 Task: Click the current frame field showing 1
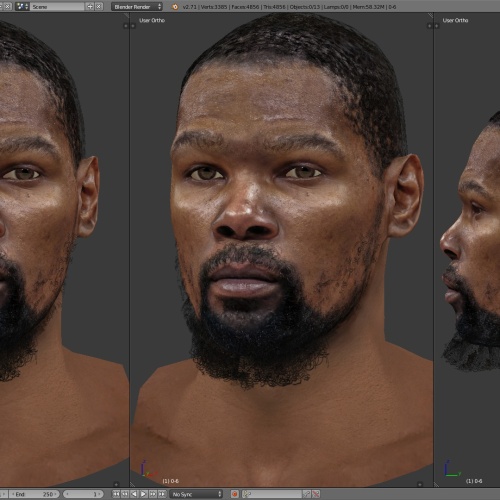pos(83,494)
